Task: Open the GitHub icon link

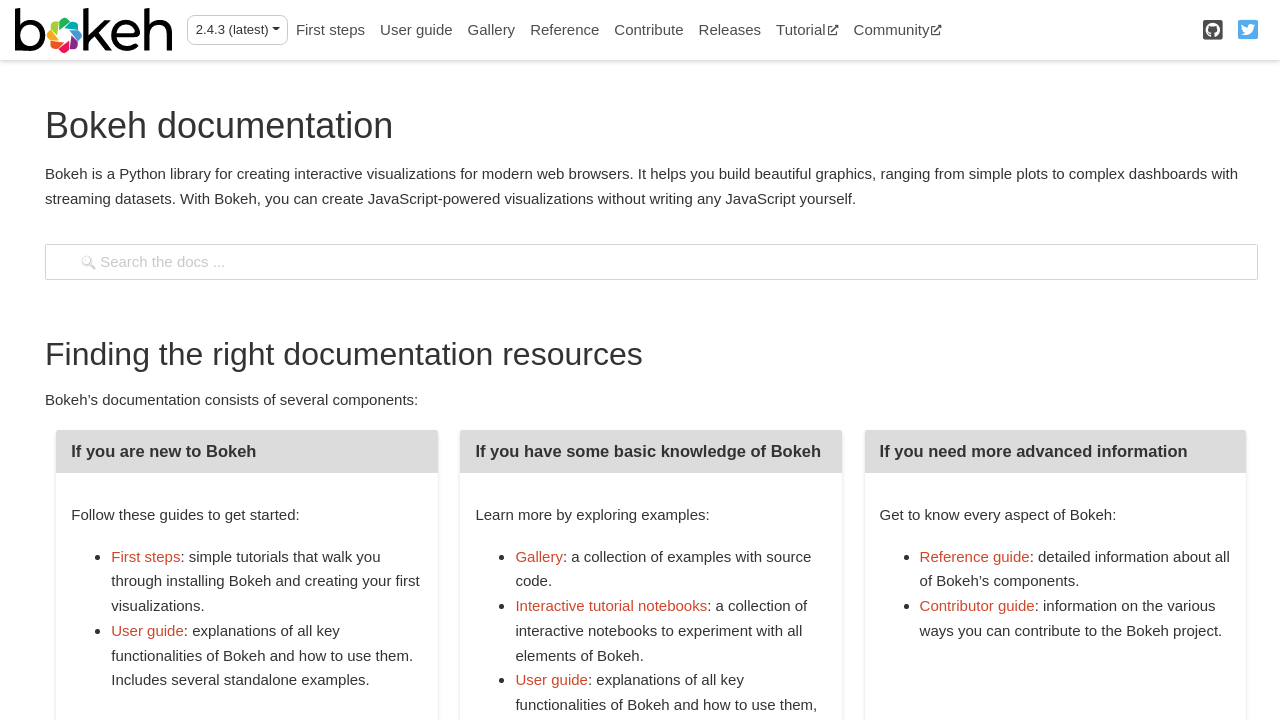Action: pyautogui.click(x=1213, y=30)
